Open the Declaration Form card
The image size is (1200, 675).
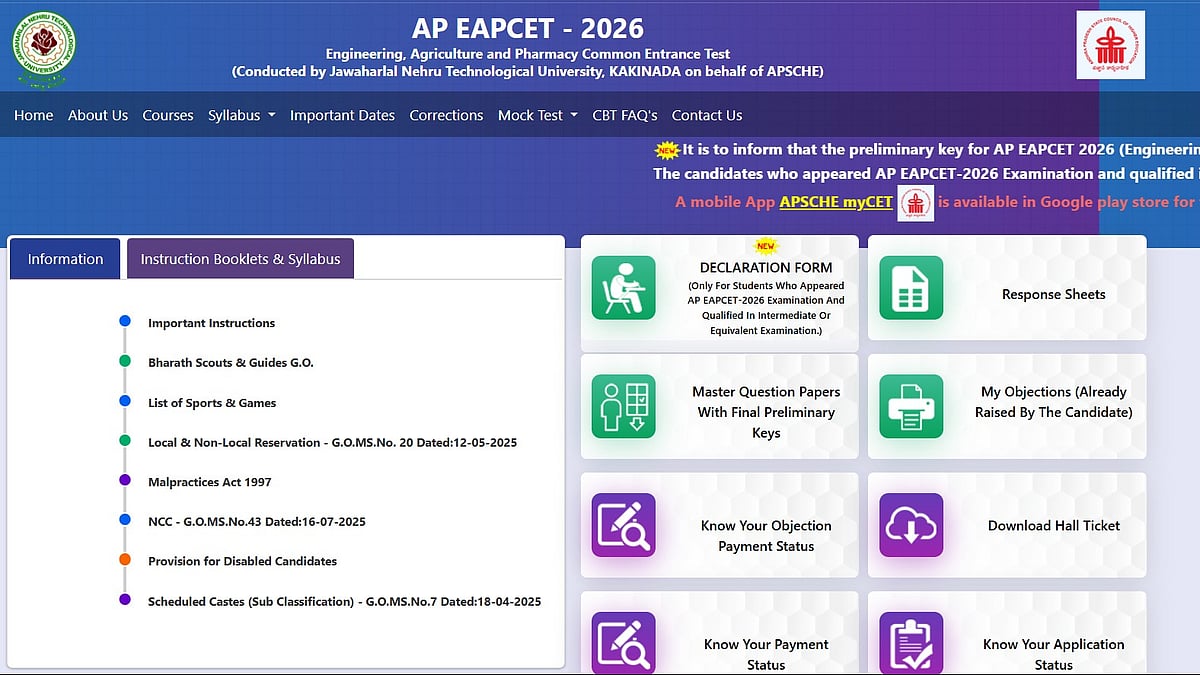click(x=719, y=293)
